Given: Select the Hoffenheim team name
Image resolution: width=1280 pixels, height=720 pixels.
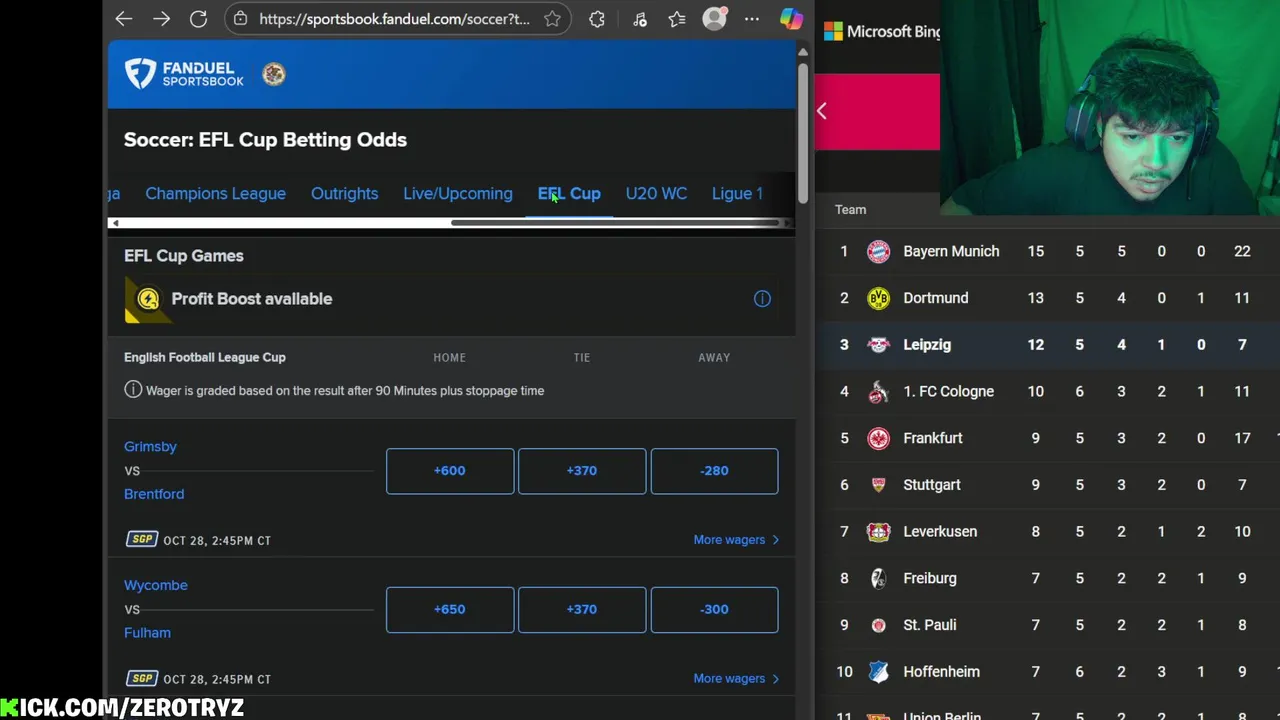Looking at the screenshot, I should pos(941,672).
